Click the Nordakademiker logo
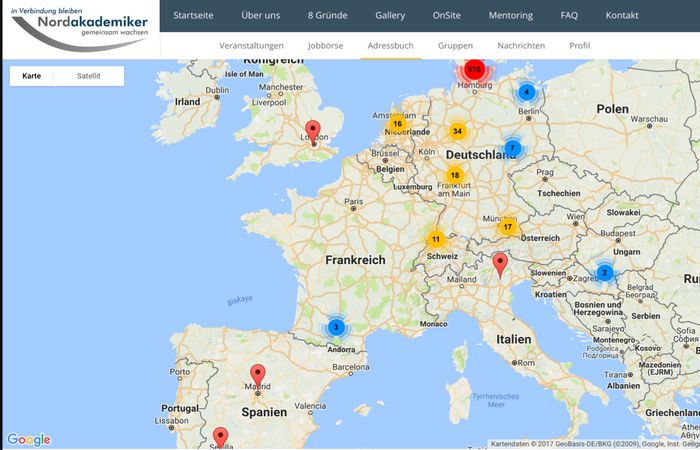700x450 pixels. point(79,29)
